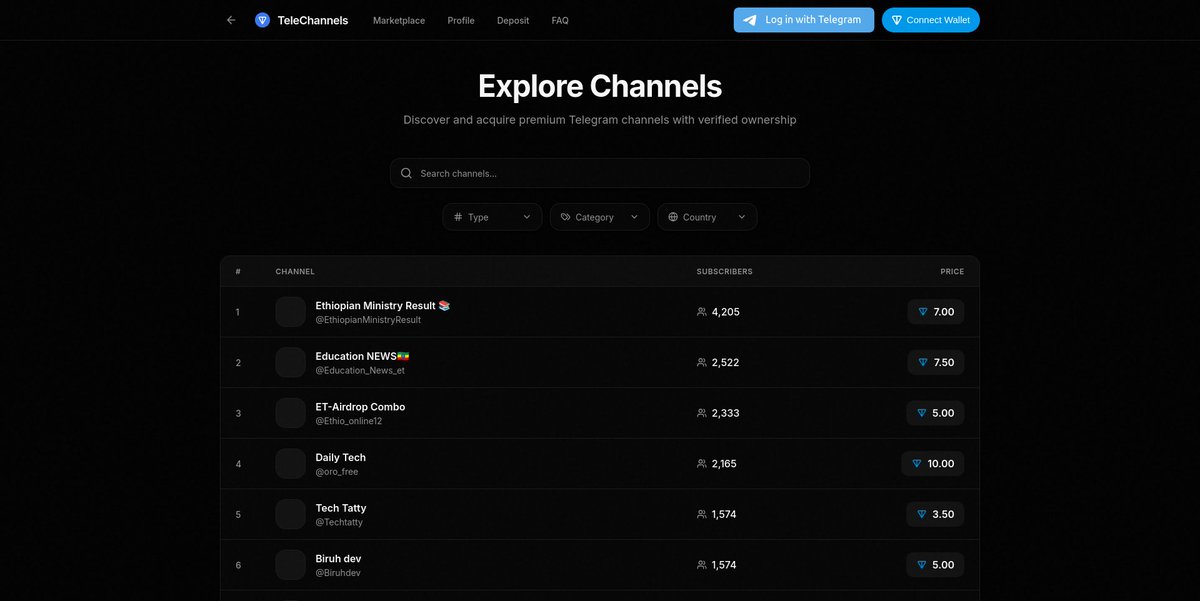
Task: Click Tech Tatty's 1,574 subscribers count
Action: pyautogui.click(x=724, y=514)
